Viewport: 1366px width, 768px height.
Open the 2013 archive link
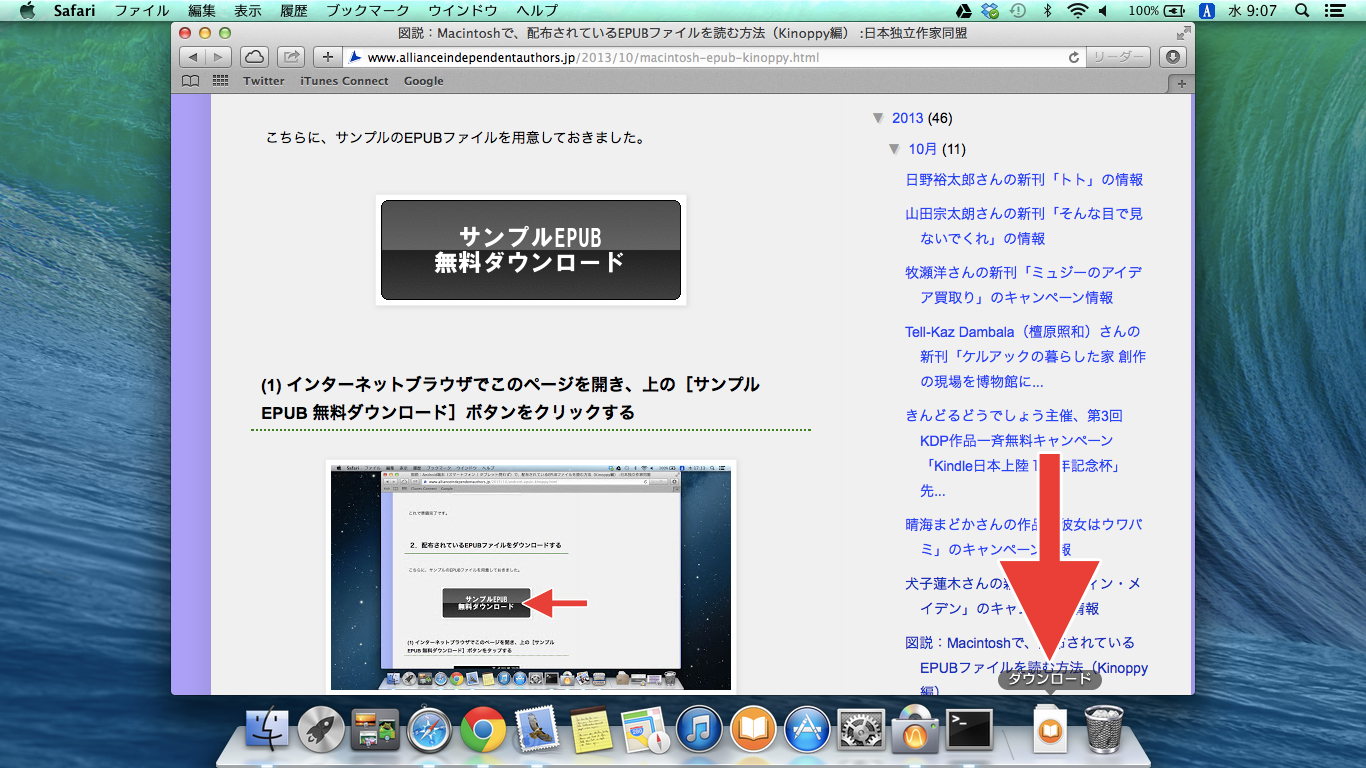907,118
